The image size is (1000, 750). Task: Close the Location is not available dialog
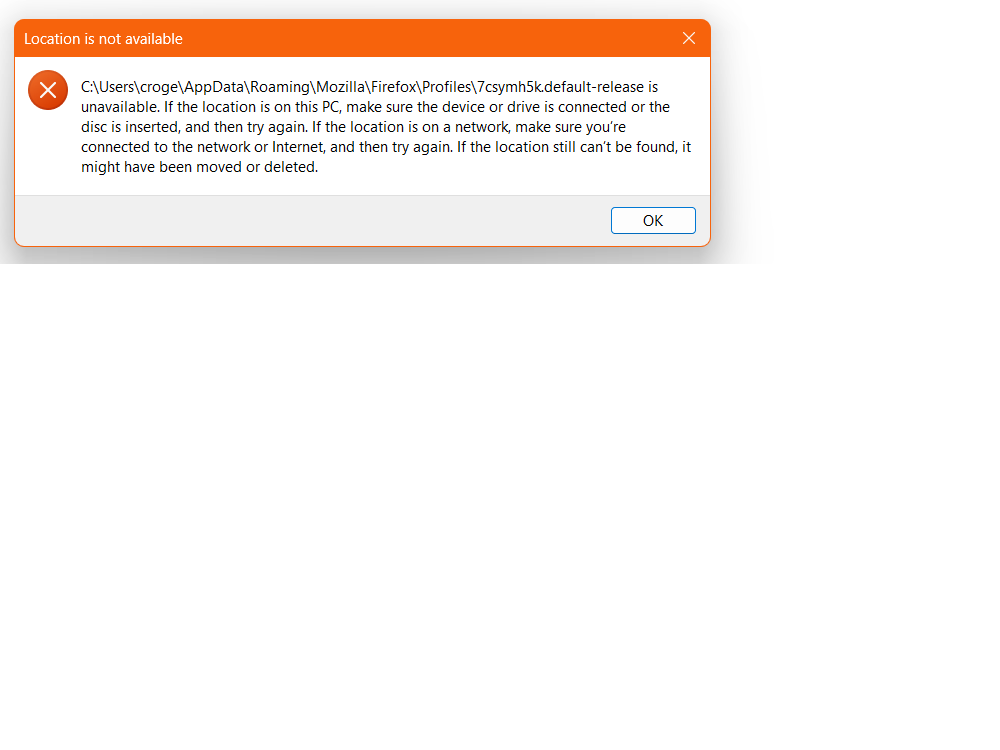coord(689,38)
